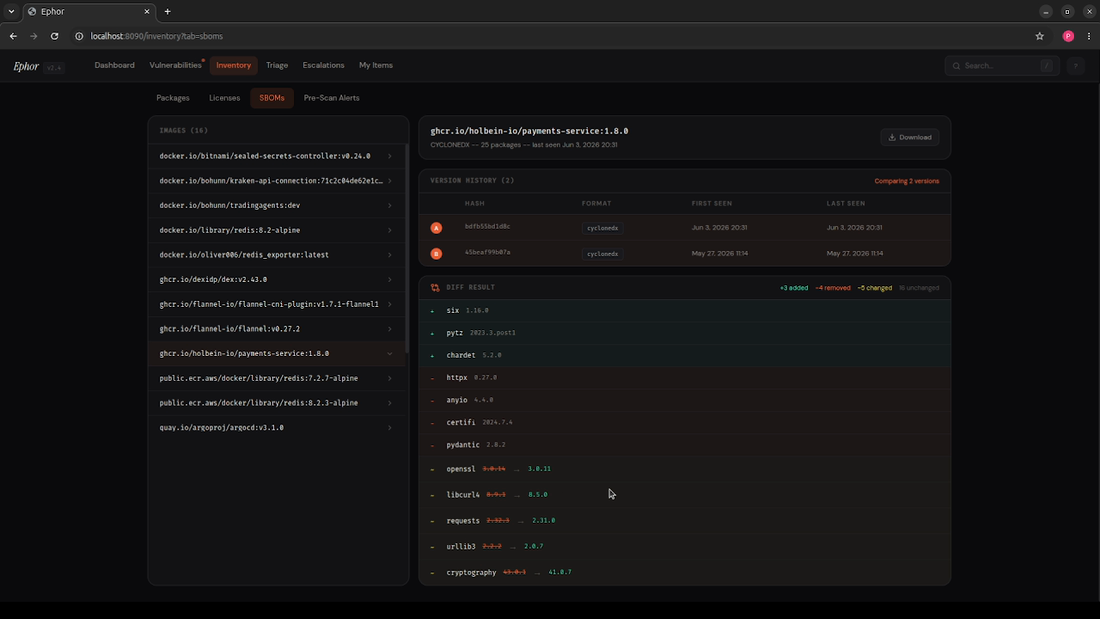The width and height of the screenshot is (1100, 619).
Task: Expand flannel-cni-plugin image chevron
Action: tap(390, 305)
